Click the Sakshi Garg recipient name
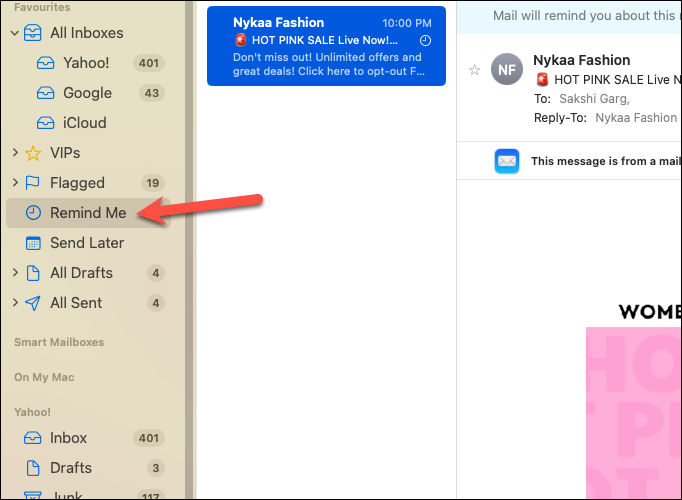 (x=594, y=99)
